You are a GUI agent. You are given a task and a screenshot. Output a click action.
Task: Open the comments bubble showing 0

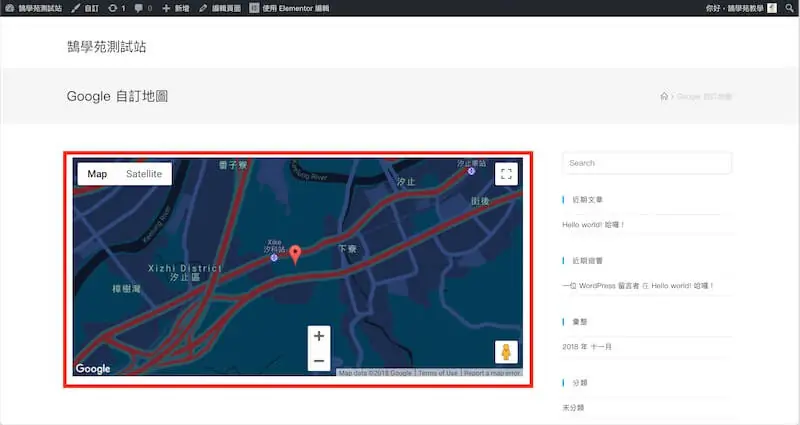[x=143, y=8]
